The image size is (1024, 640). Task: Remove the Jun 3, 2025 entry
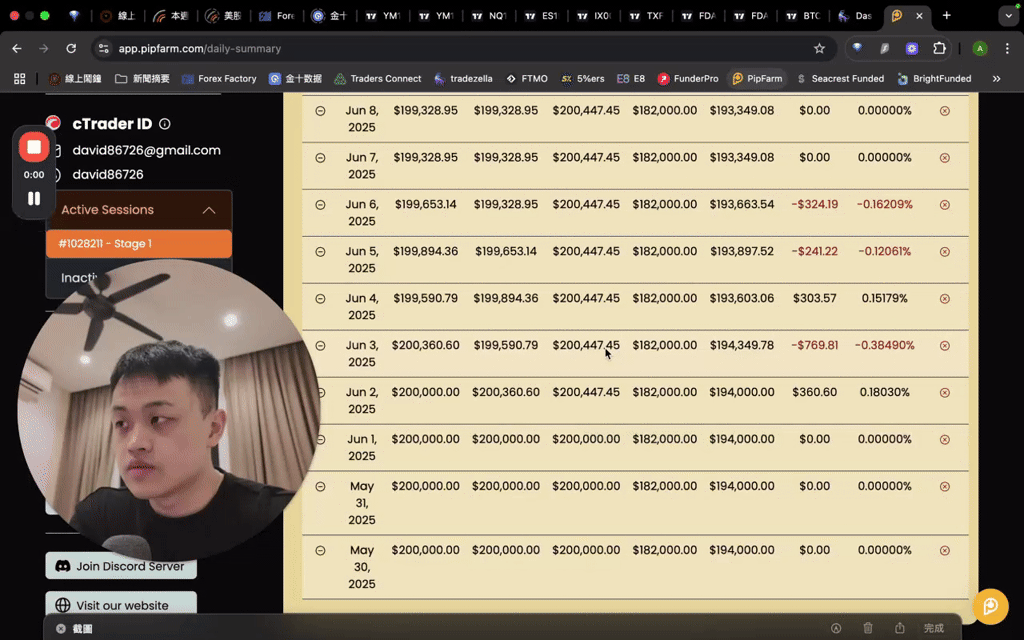[x=944, y=346]
